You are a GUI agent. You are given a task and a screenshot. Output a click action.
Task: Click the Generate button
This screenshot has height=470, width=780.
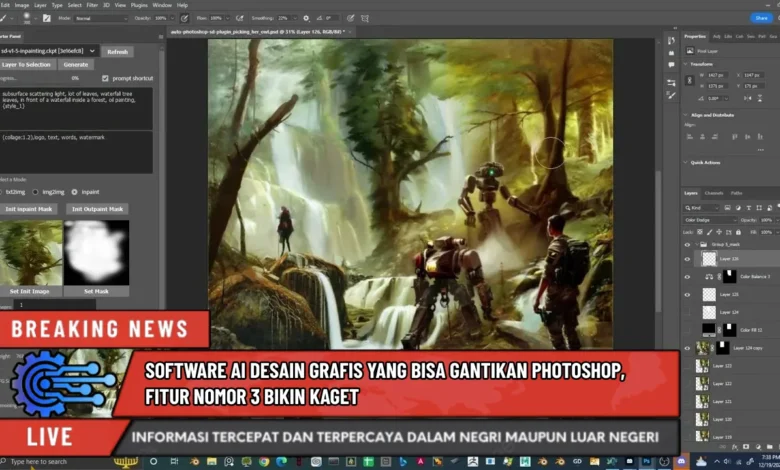74,64
